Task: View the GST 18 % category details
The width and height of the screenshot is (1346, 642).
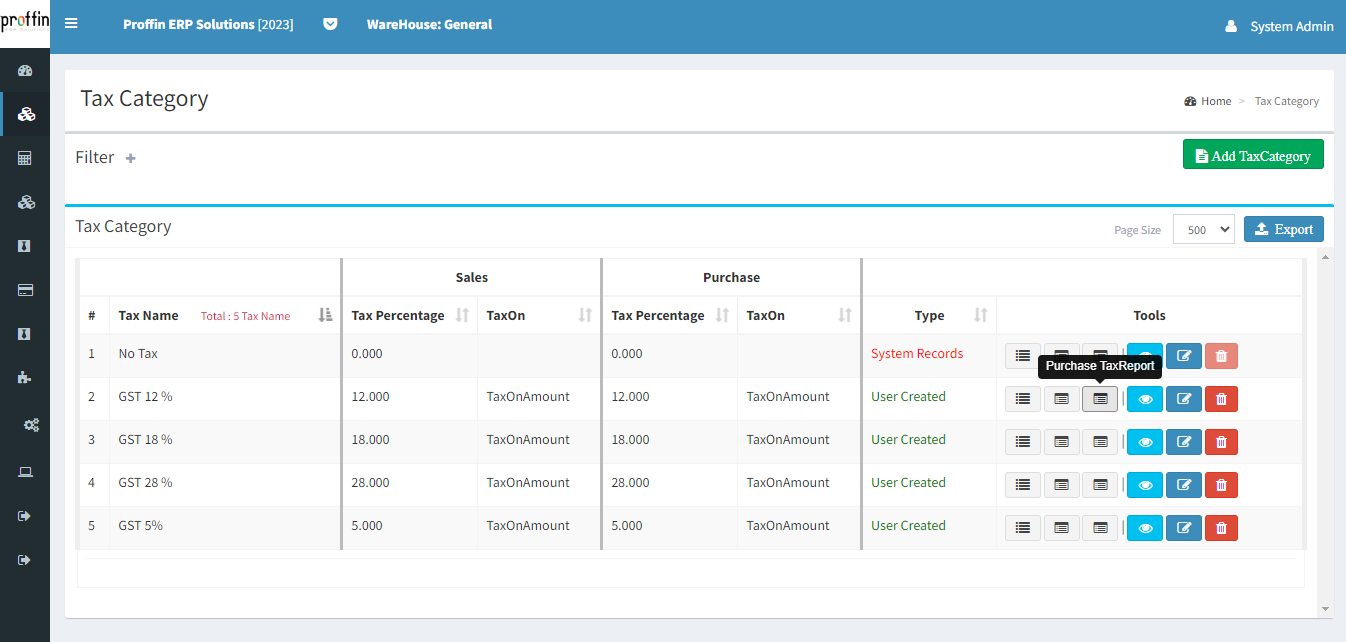Action: (1145, 442)
